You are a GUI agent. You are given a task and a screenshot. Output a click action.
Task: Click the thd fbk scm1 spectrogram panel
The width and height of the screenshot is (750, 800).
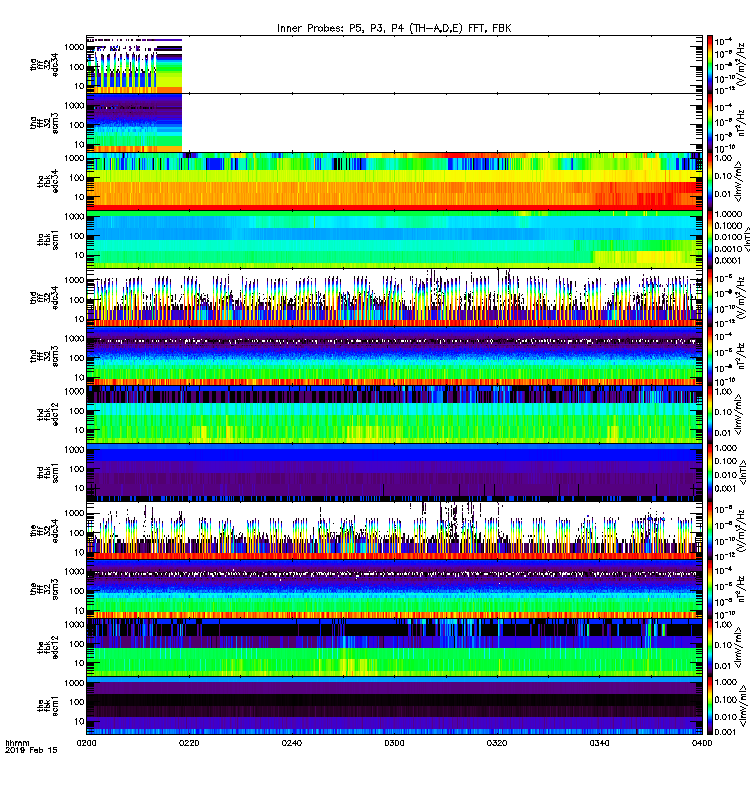pyautogui.click(x=394, y=472)
